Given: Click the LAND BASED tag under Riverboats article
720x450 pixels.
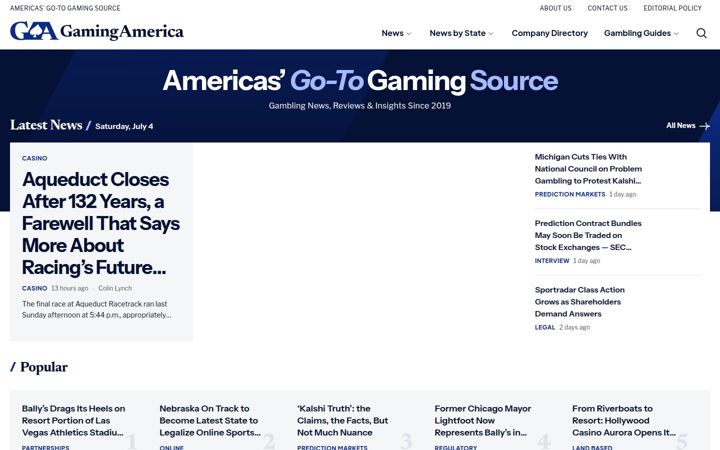Looking at the screenshot, I should [x=592, y=447].
